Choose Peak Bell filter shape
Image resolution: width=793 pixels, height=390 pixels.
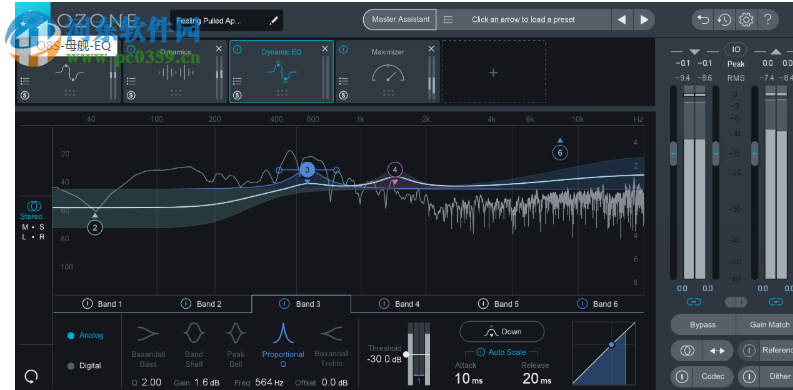[235, 345]
